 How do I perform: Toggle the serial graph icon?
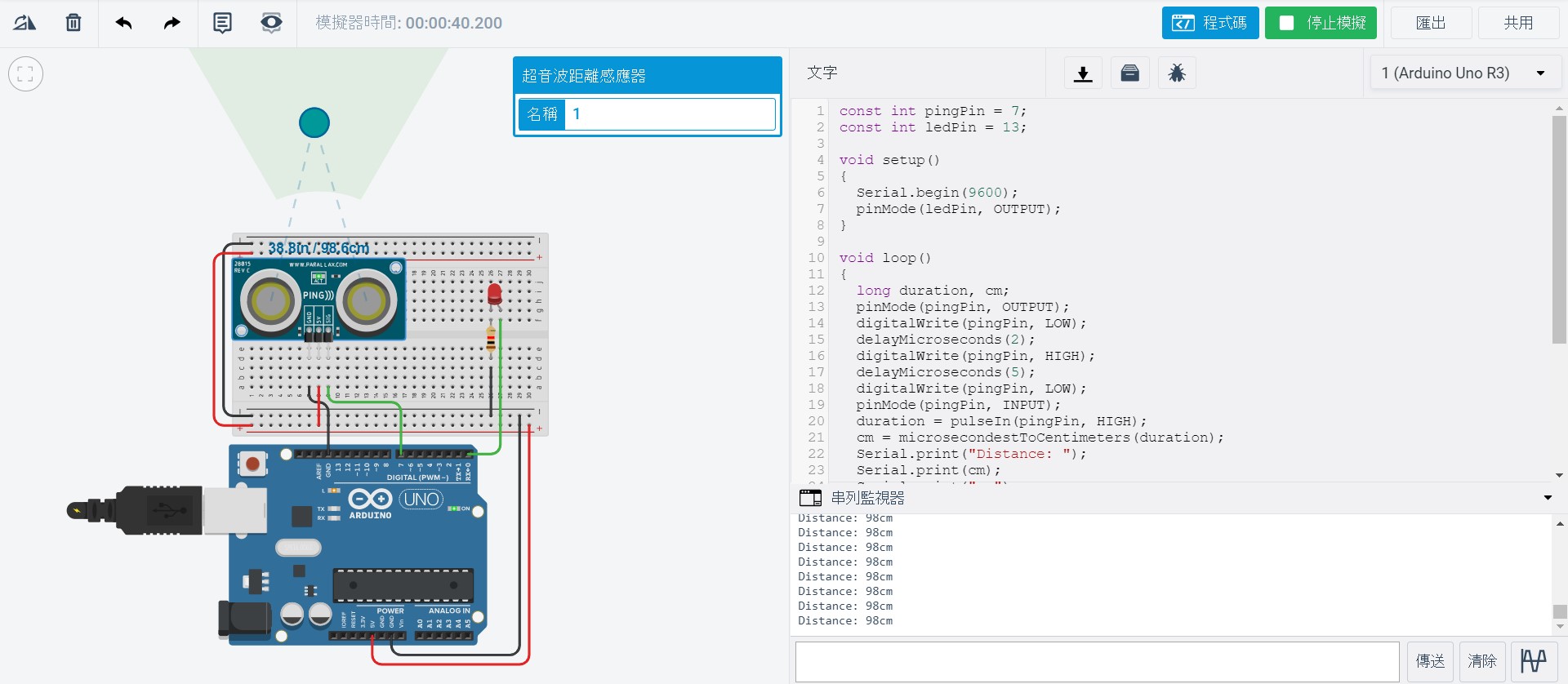pyautogui.click(x=1534, y=661)
